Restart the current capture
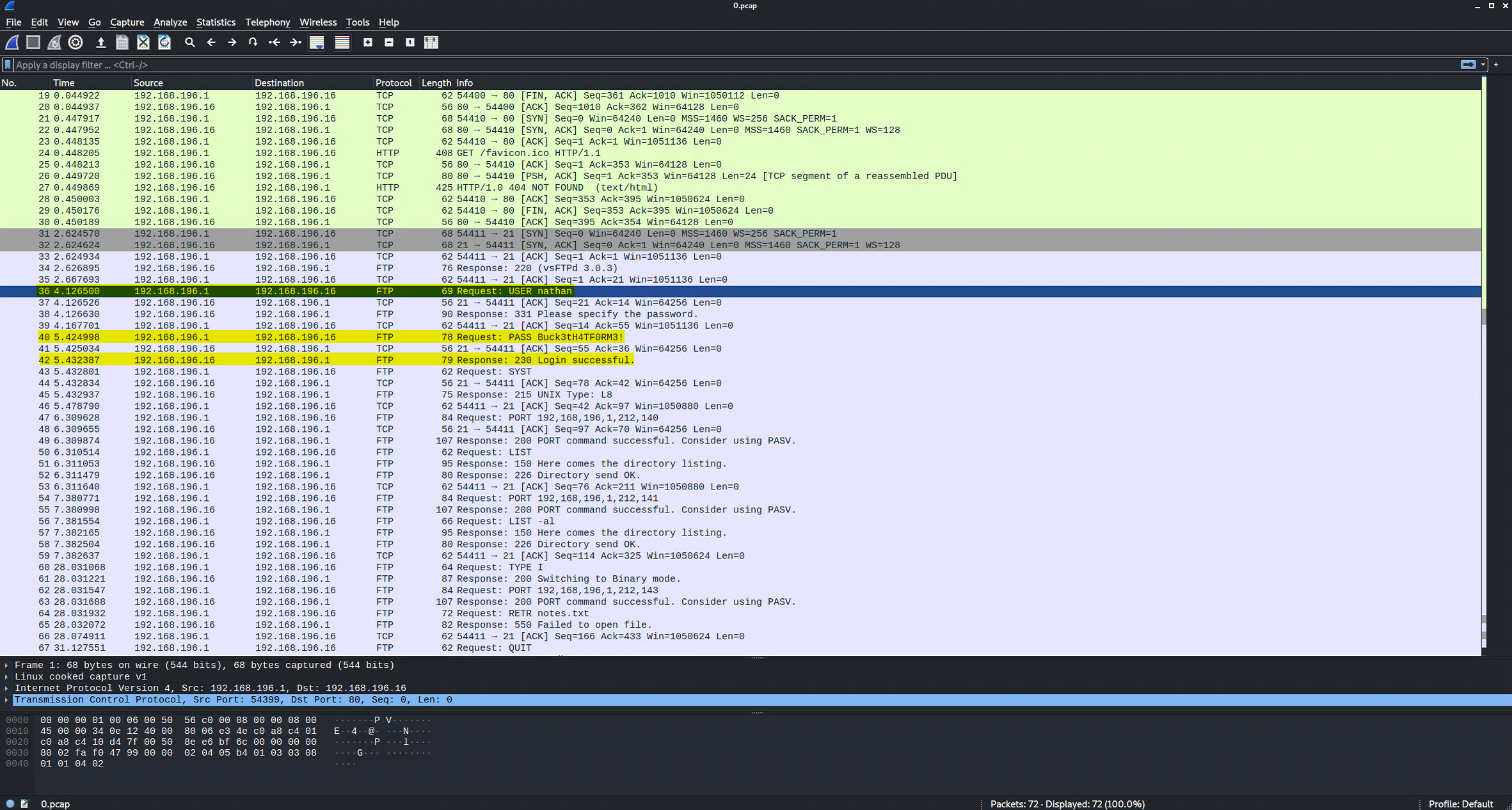This screenshot has height=810, width=1512. tap(54, 42)
